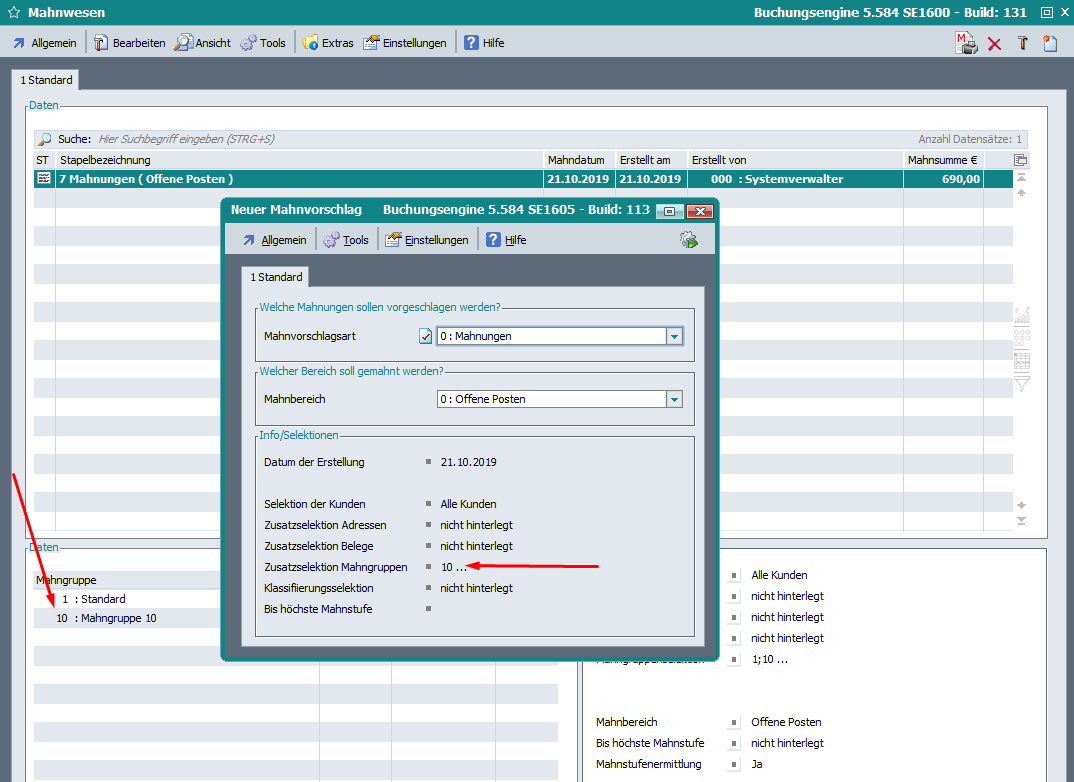Click the red X delete icon

pyautogui.click(x=994, y=44)
